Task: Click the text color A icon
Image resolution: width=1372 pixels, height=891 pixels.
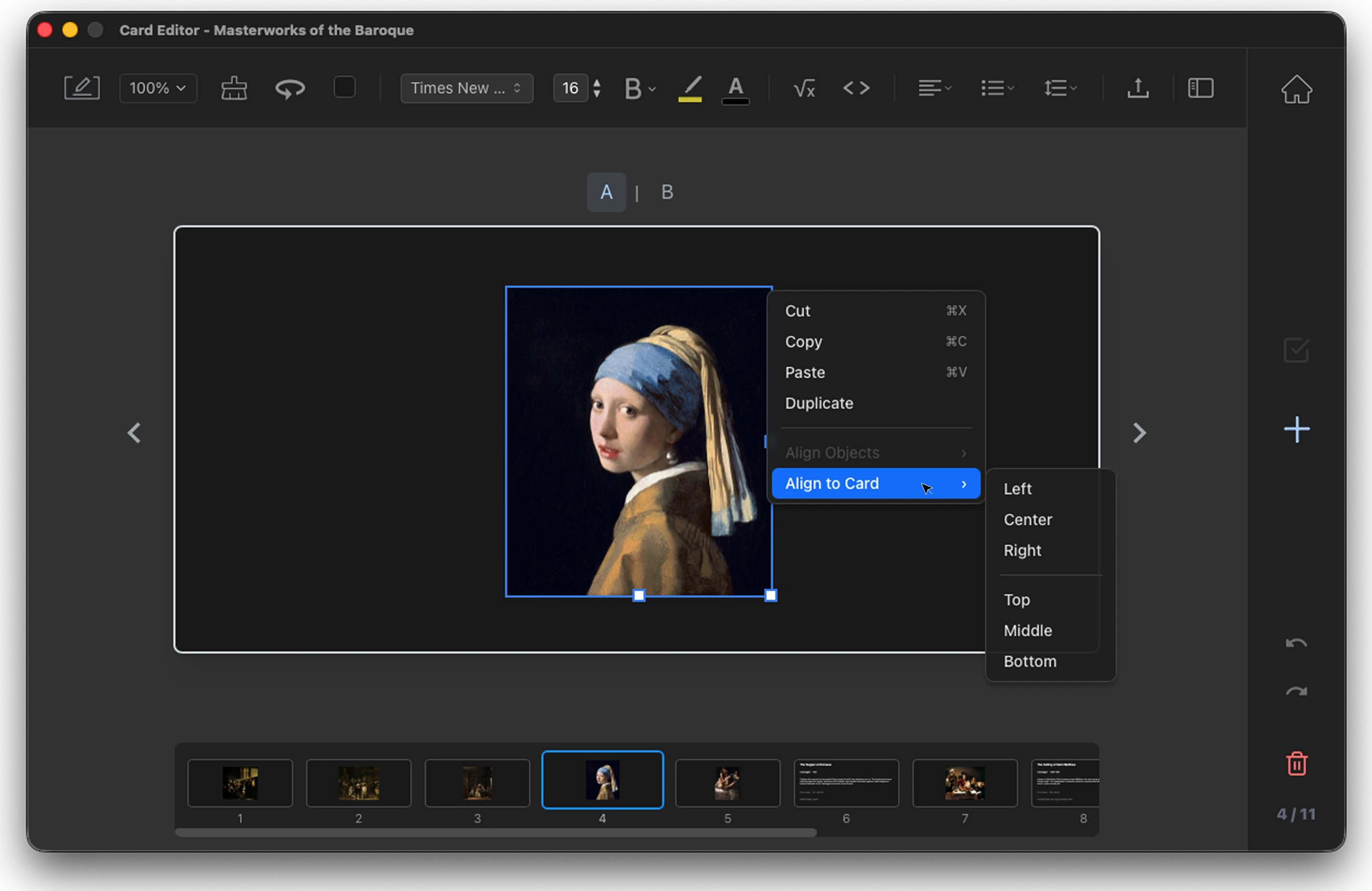Action: click(x=736, y=90)
